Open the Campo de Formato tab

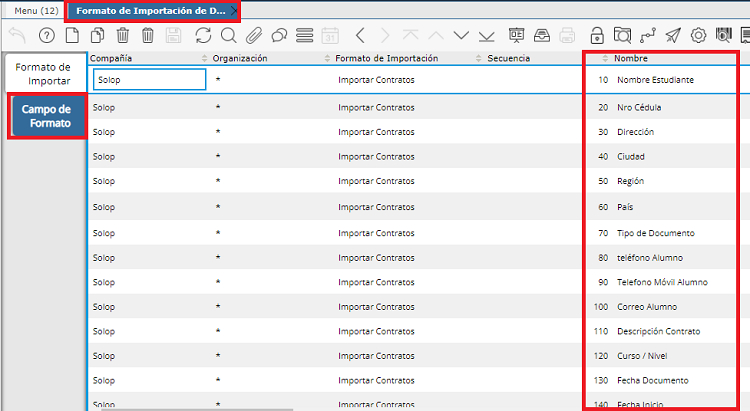click(46, 116)
